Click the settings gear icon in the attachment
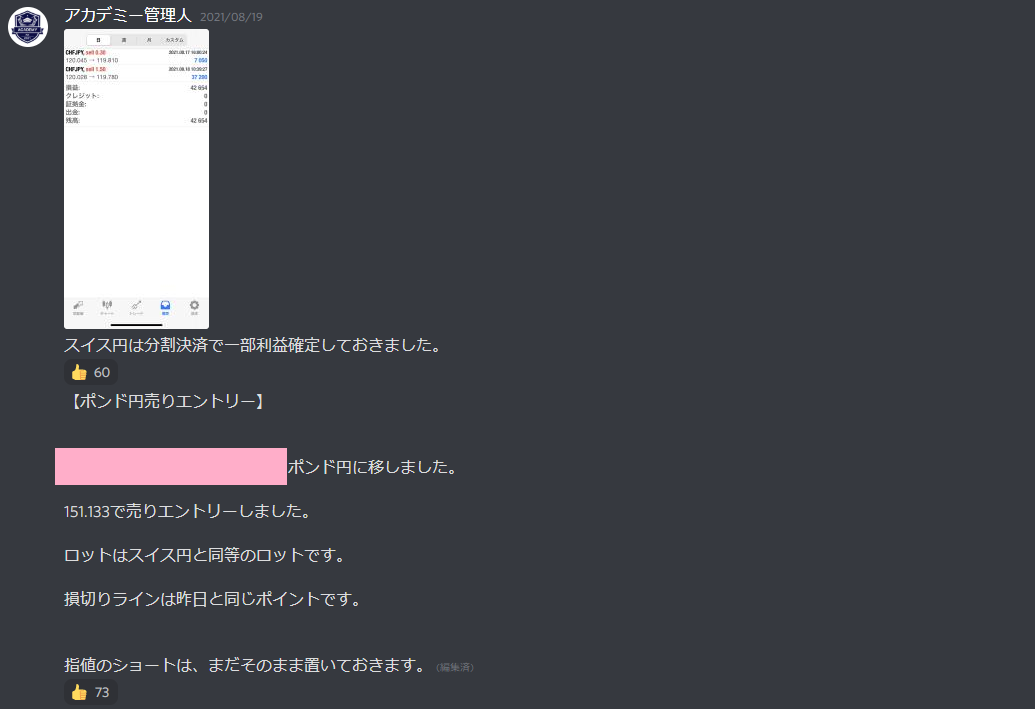The image size is (1035, 709). [x=194, y=307]
